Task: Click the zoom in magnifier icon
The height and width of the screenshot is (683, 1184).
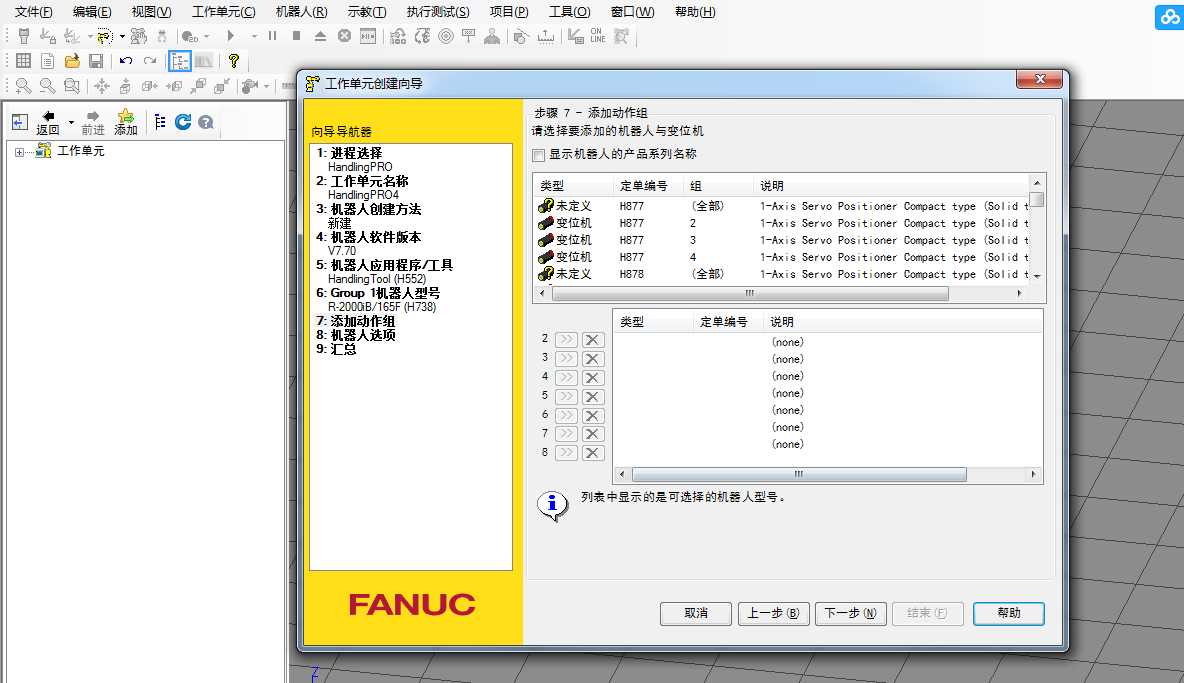Action: [23, 86]
